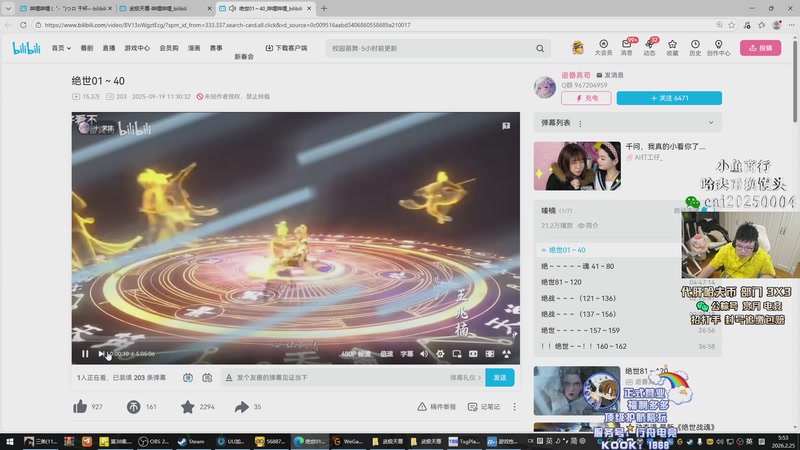
Task: Send danmaku with 发送 button
Action: [x=499, y=378]
